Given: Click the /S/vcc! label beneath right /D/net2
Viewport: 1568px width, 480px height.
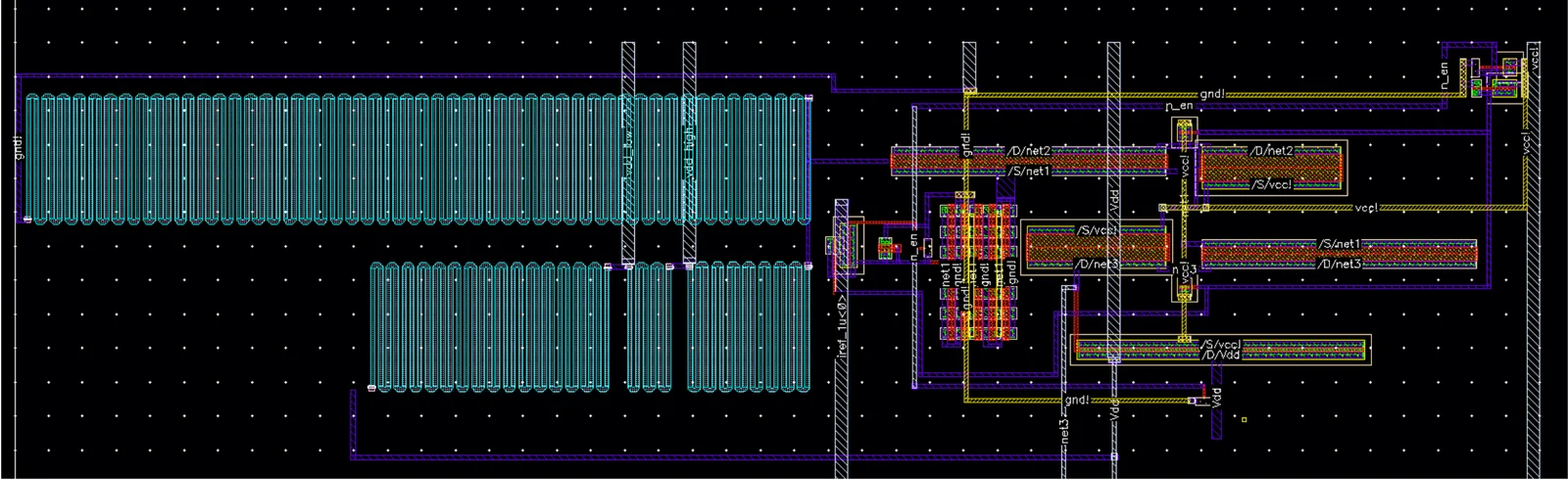Looking at the screenshot, I should point(1271,184).
